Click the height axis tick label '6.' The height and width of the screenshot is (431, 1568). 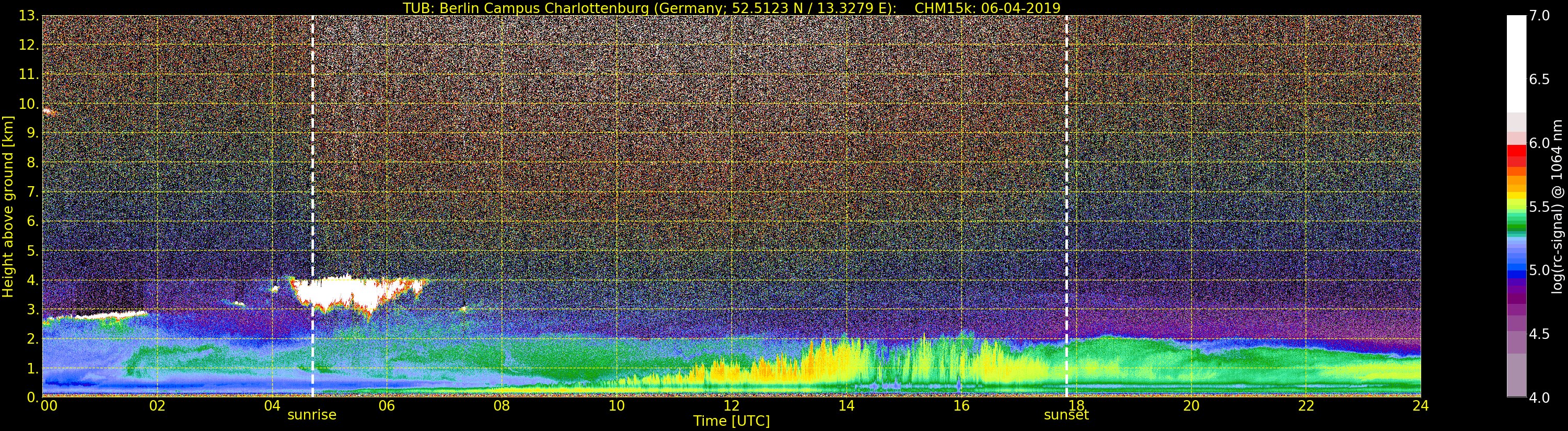tap(33, 221)
